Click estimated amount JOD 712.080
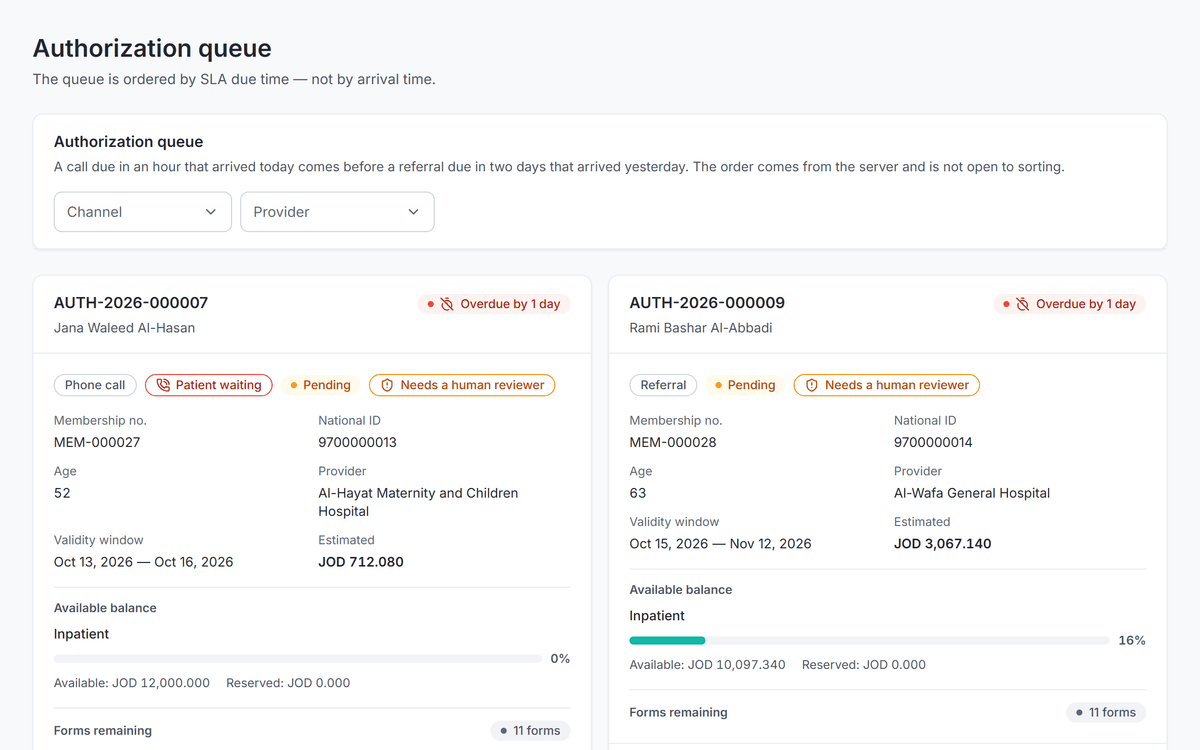This screenshot has width=1200, height=750. [361, 562]
